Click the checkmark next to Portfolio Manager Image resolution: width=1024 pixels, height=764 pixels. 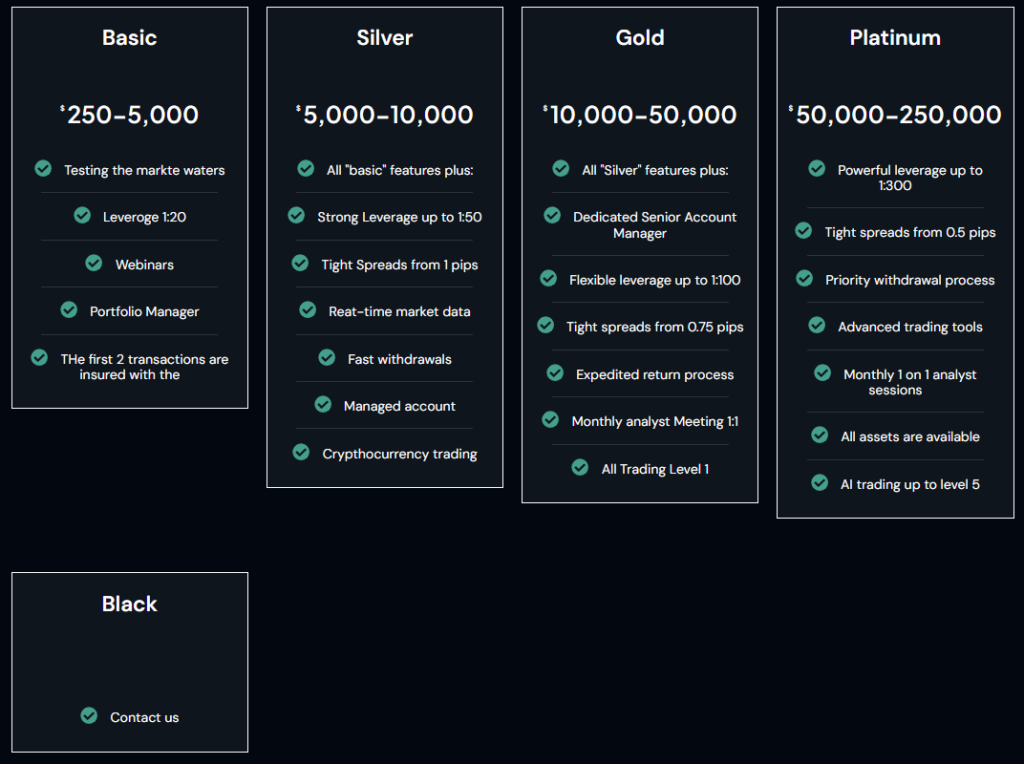click(x=69, y=310)
